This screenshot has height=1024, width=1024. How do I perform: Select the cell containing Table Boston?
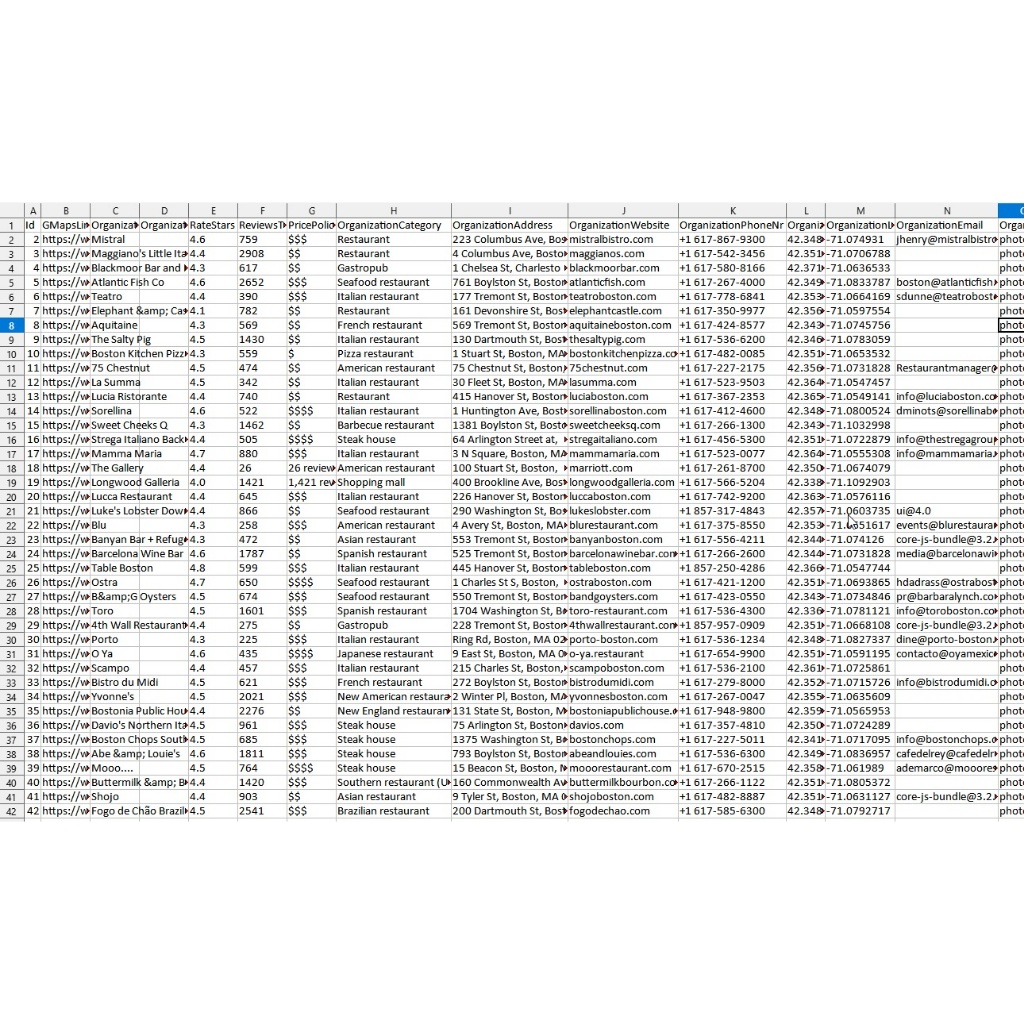(x=122, y=568)
